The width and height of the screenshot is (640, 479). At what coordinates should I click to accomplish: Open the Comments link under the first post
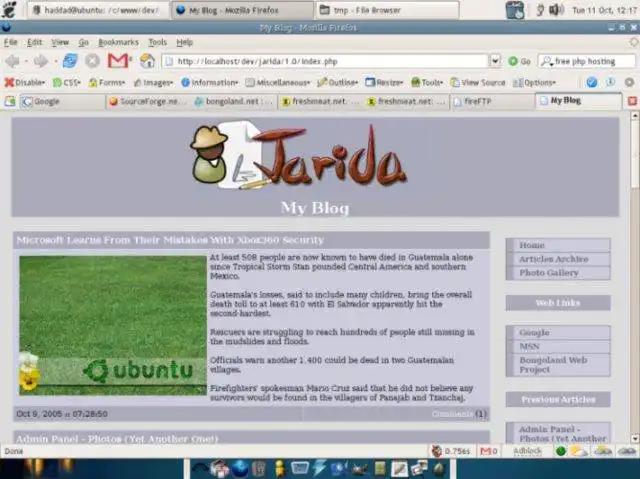click(452, 414)
